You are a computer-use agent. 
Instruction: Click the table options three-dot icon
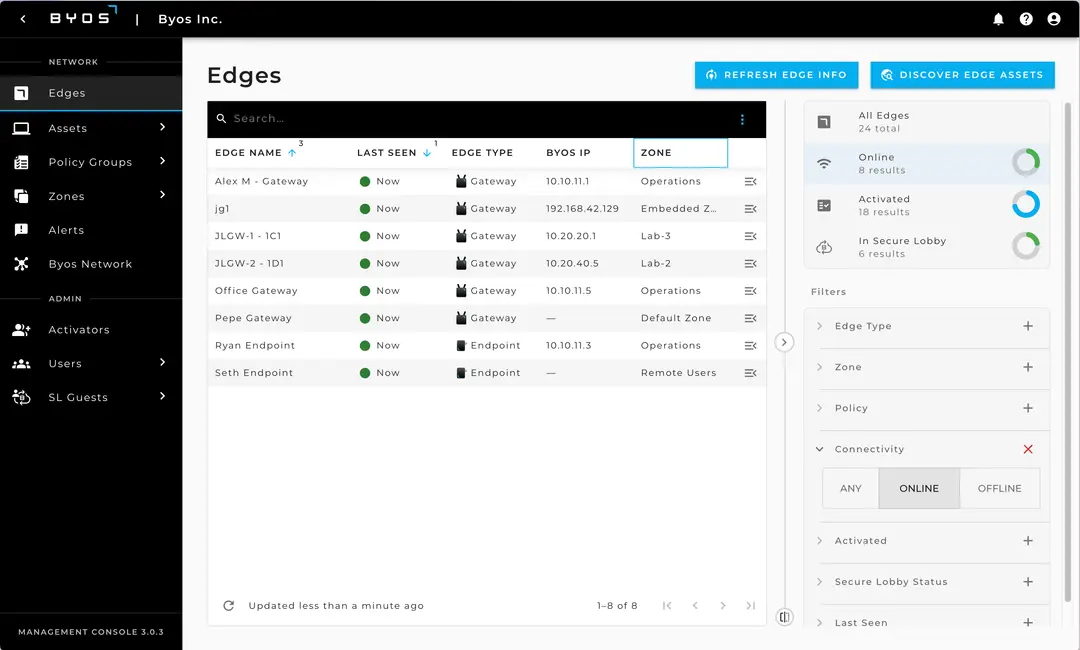click(x=742, y=119)
